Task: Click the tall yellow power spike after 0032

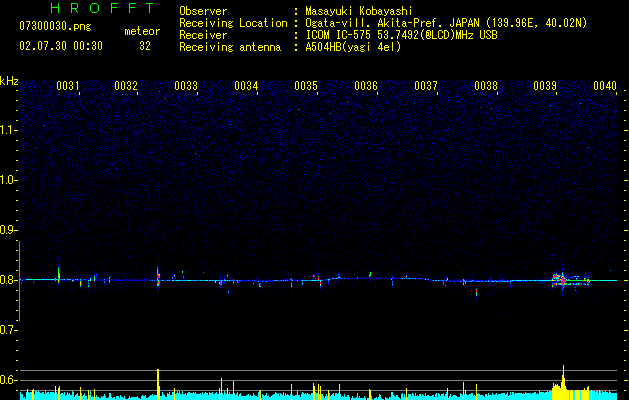Action: [x=158, y=384]
